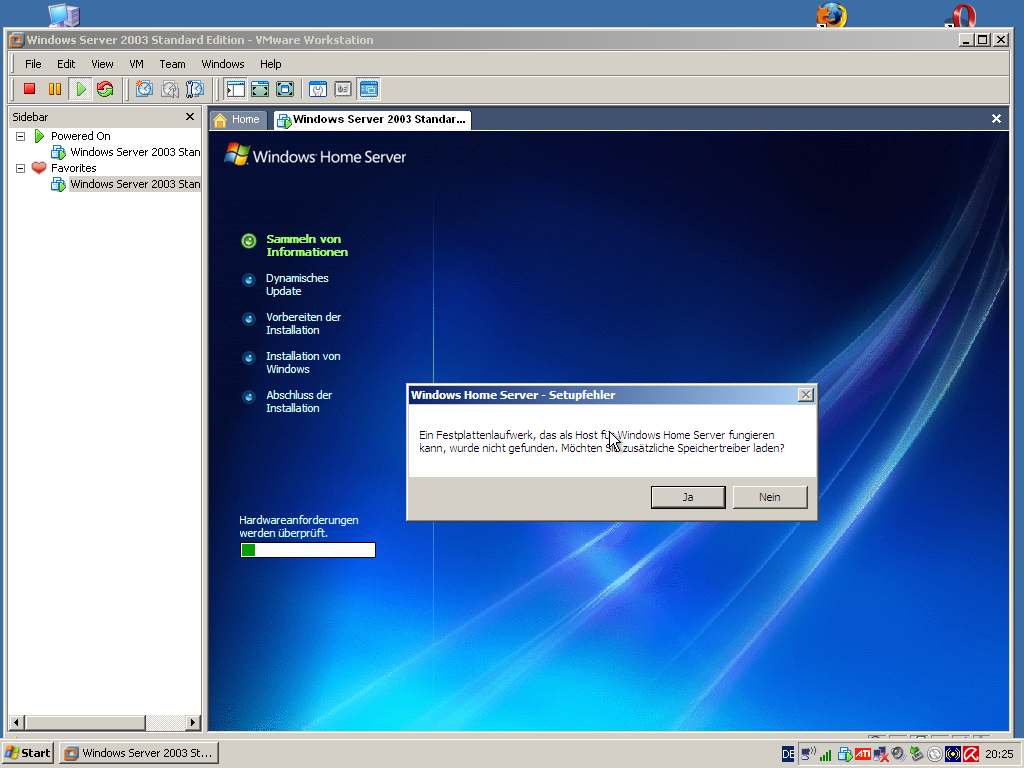Click the ATI tray icon
Screen dimensions: 1024x768
tap(862, 754)
